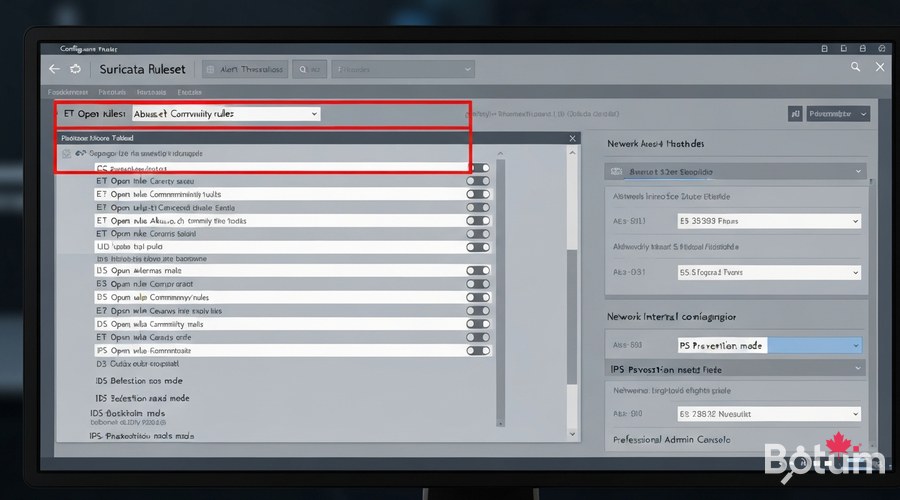Image resolution: width=900 pixels, height=500 pixels.
Task: Close the rules list panel with its X
Action: (x=572, y=138)
